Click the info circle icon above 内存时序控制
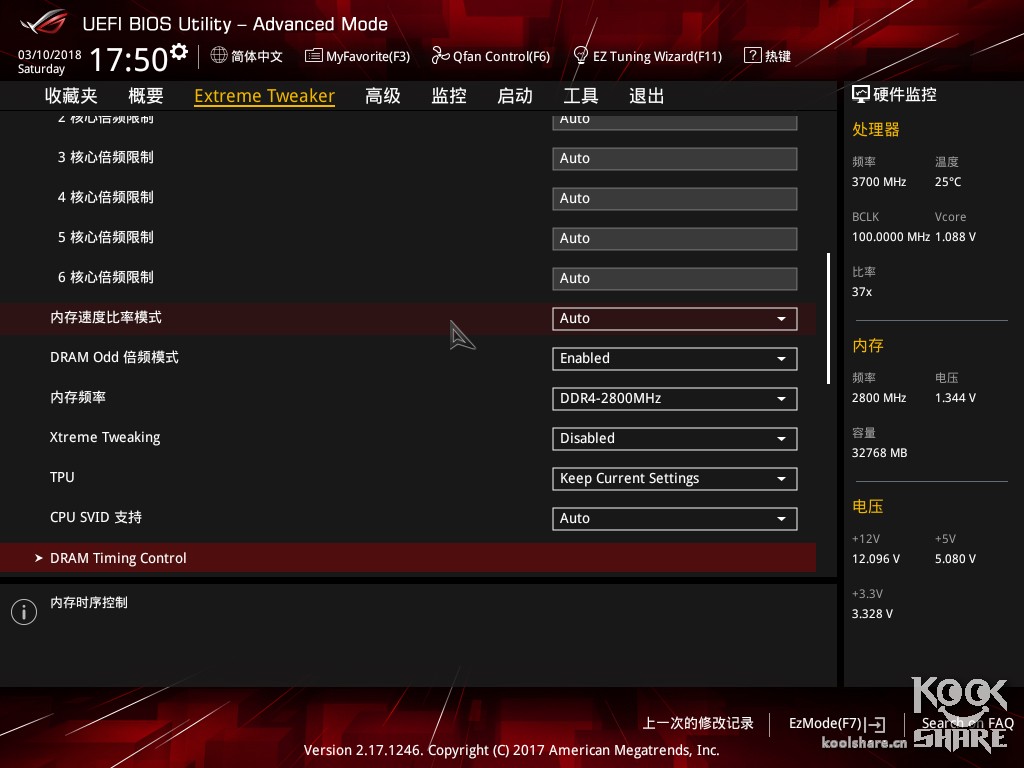 pyautogui.click(x=23, y=611)
